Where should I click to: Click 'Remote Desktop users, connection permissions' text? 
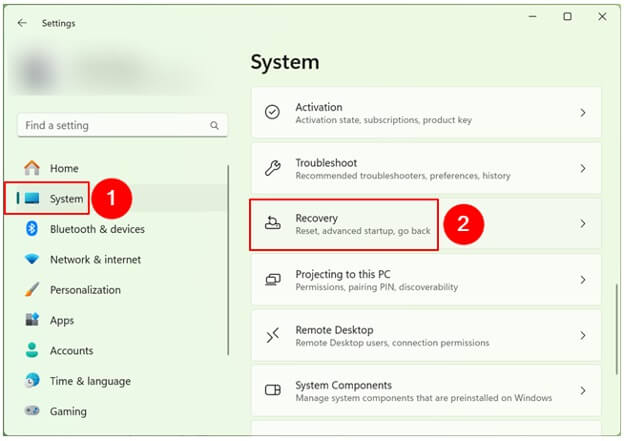pos(392,343)
